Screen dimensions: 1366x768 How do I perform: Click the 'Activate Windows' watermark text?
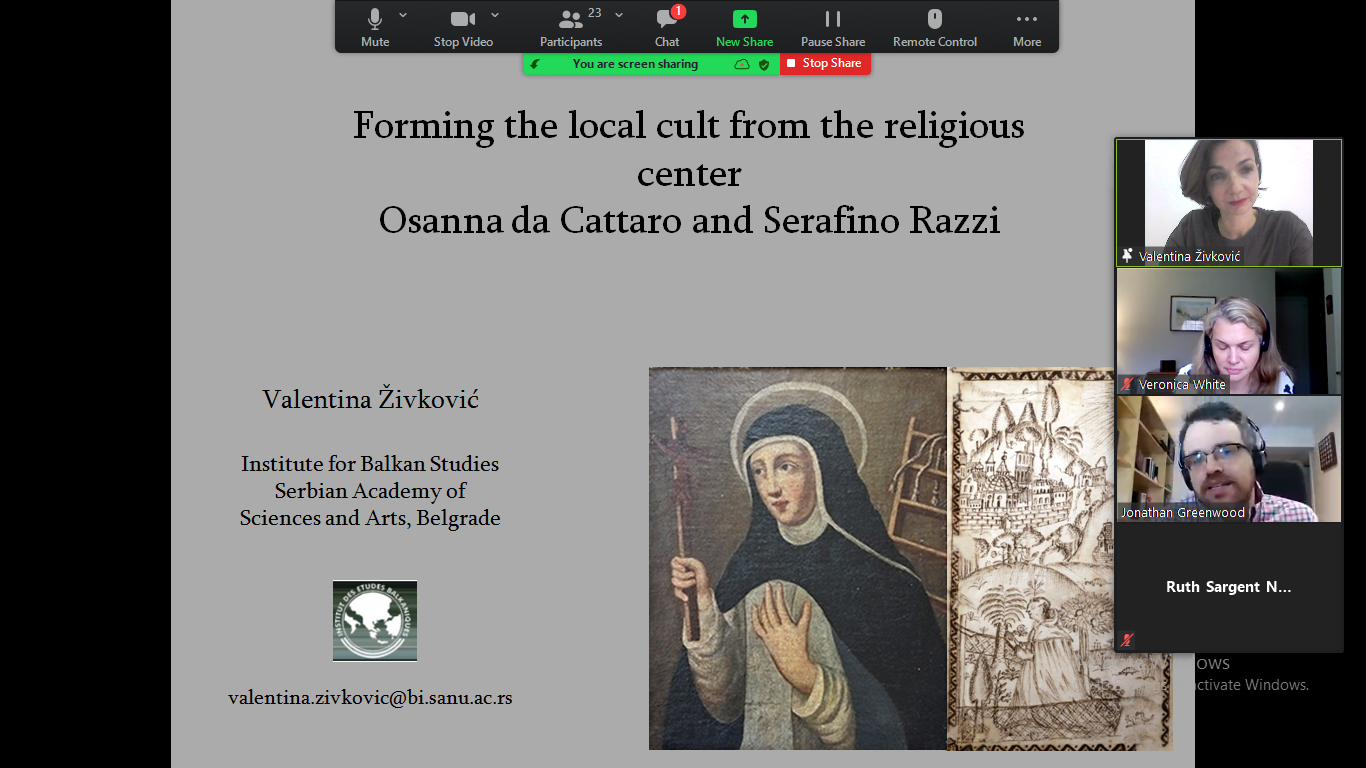1250,685
